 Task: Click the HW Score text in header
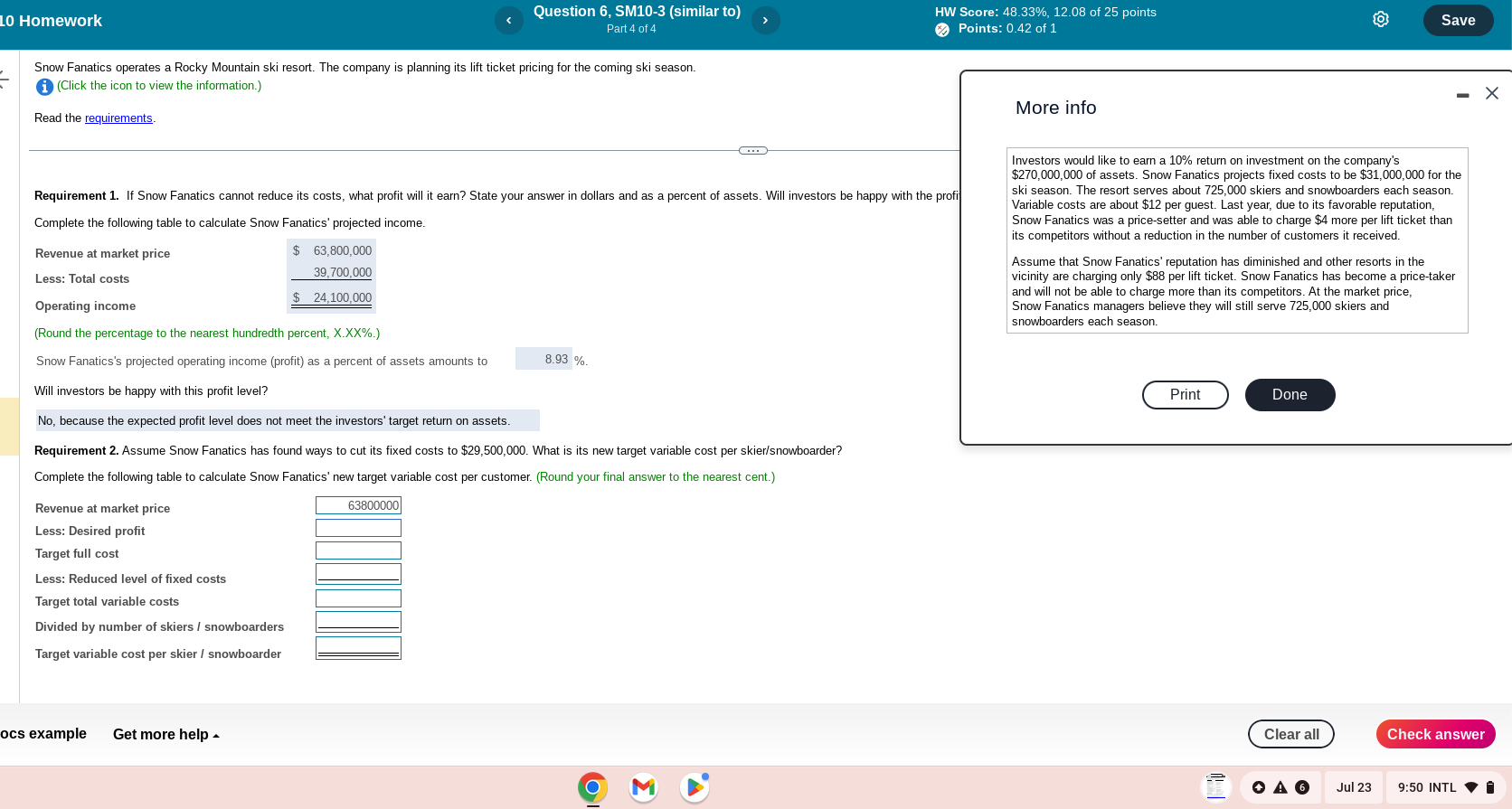(1045, 12)
